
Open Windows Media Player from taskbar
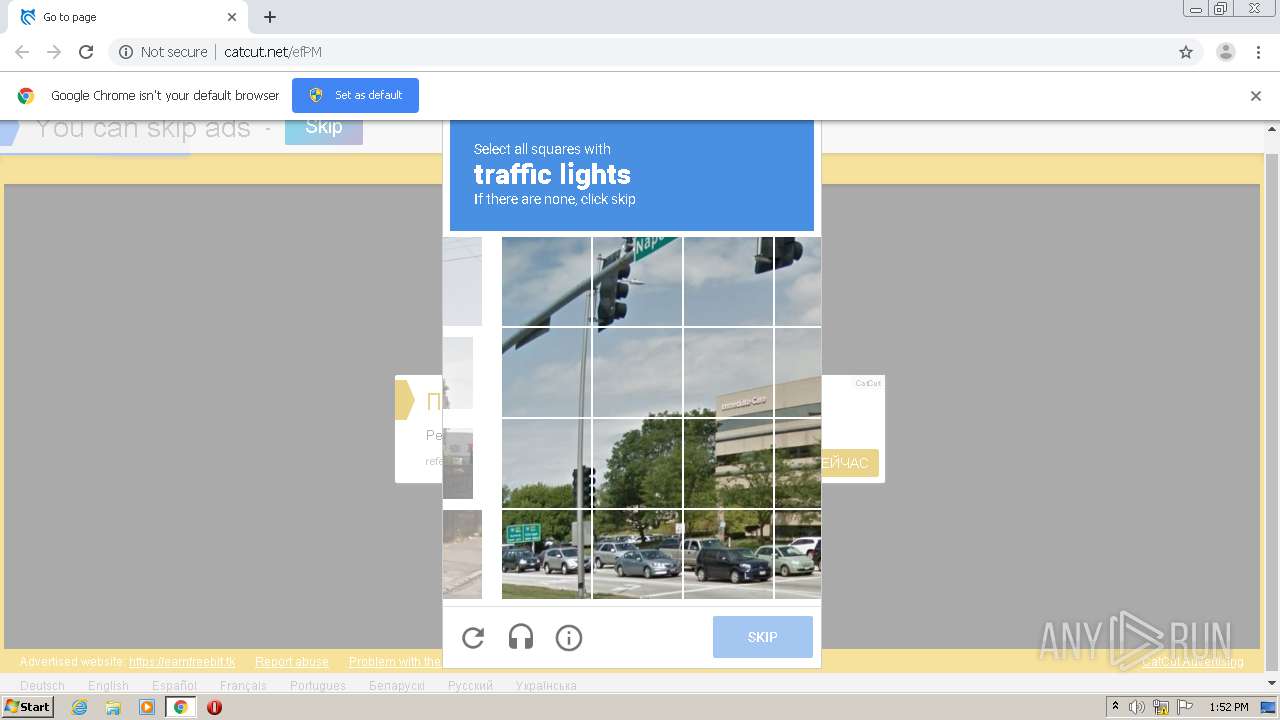coord(147,707)
